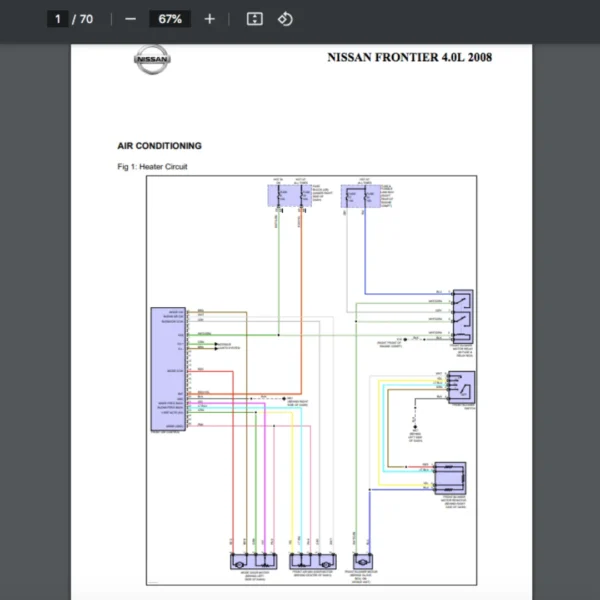Click the zoom out minus icon

pos(130,19)
